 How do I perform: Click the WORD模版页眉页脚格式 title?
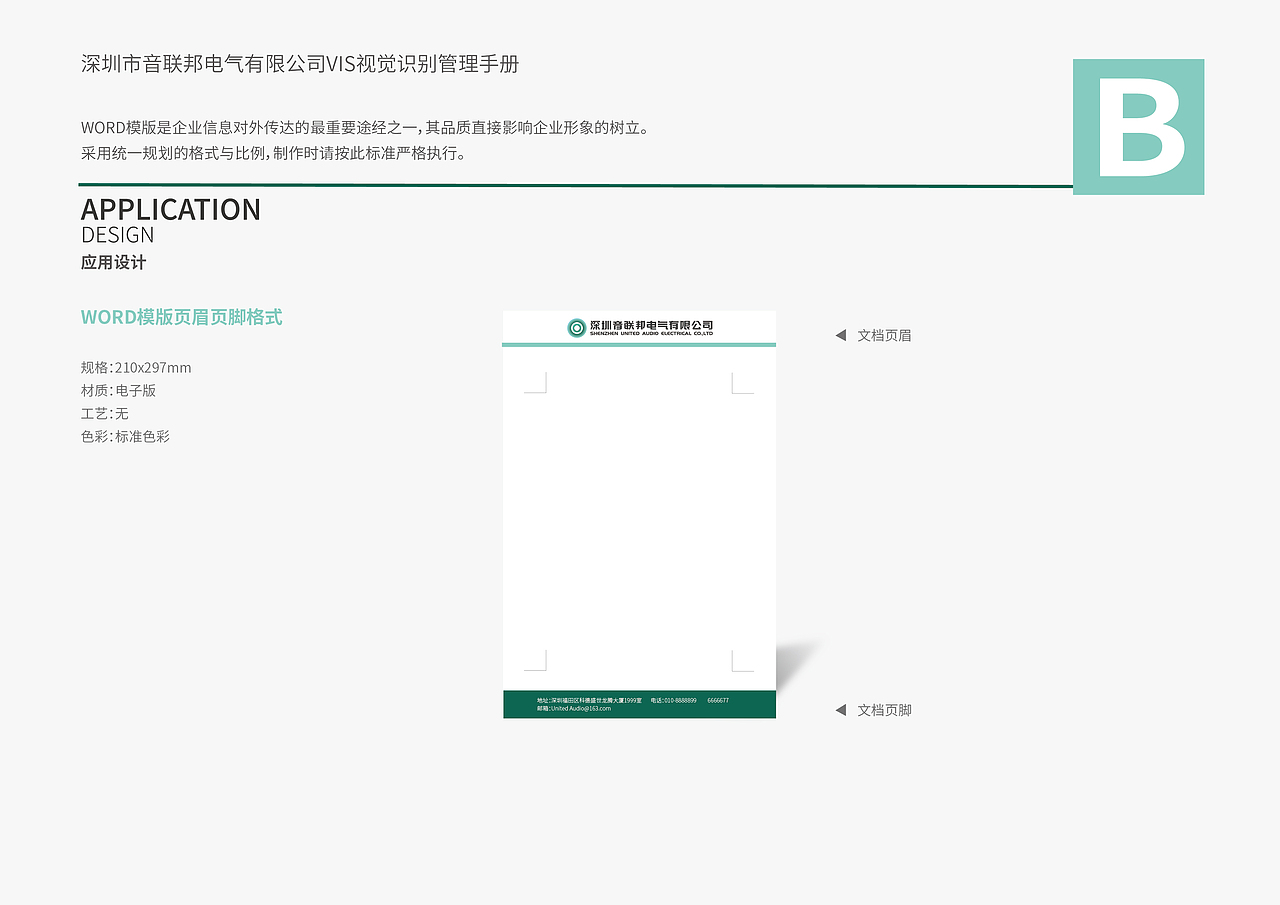click(x=182, y=317)
